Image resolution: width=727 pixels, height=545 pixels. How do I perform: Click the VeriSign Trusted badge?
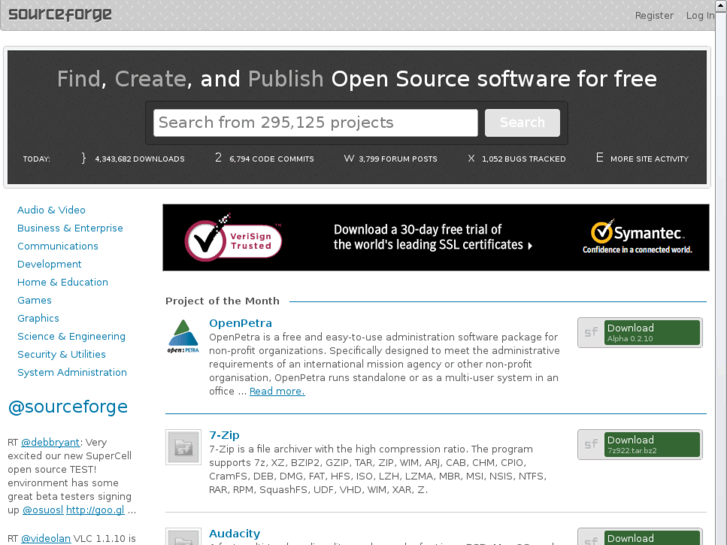click(233, 237)
